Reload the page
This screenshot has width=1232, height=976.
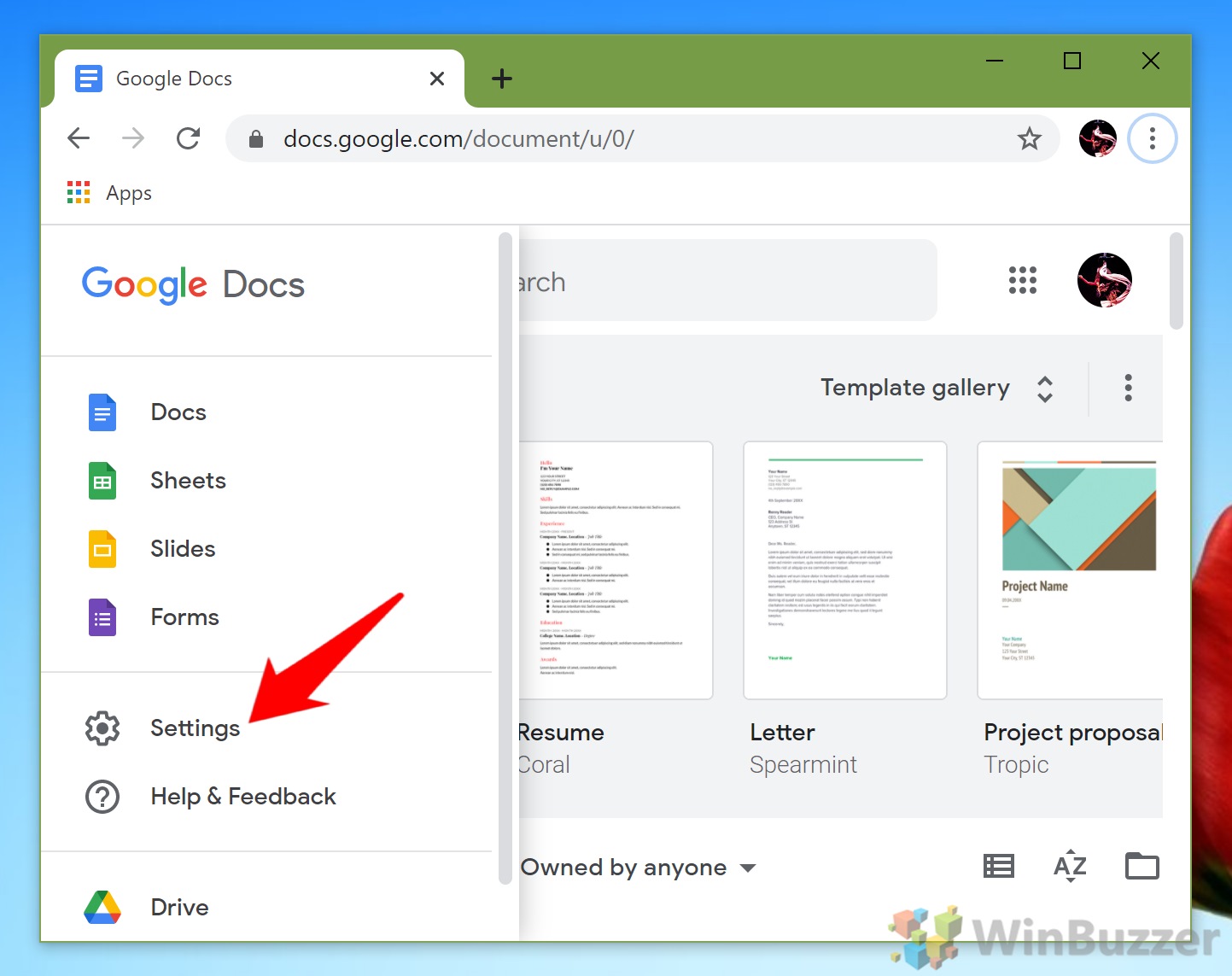tap(188, 138)
